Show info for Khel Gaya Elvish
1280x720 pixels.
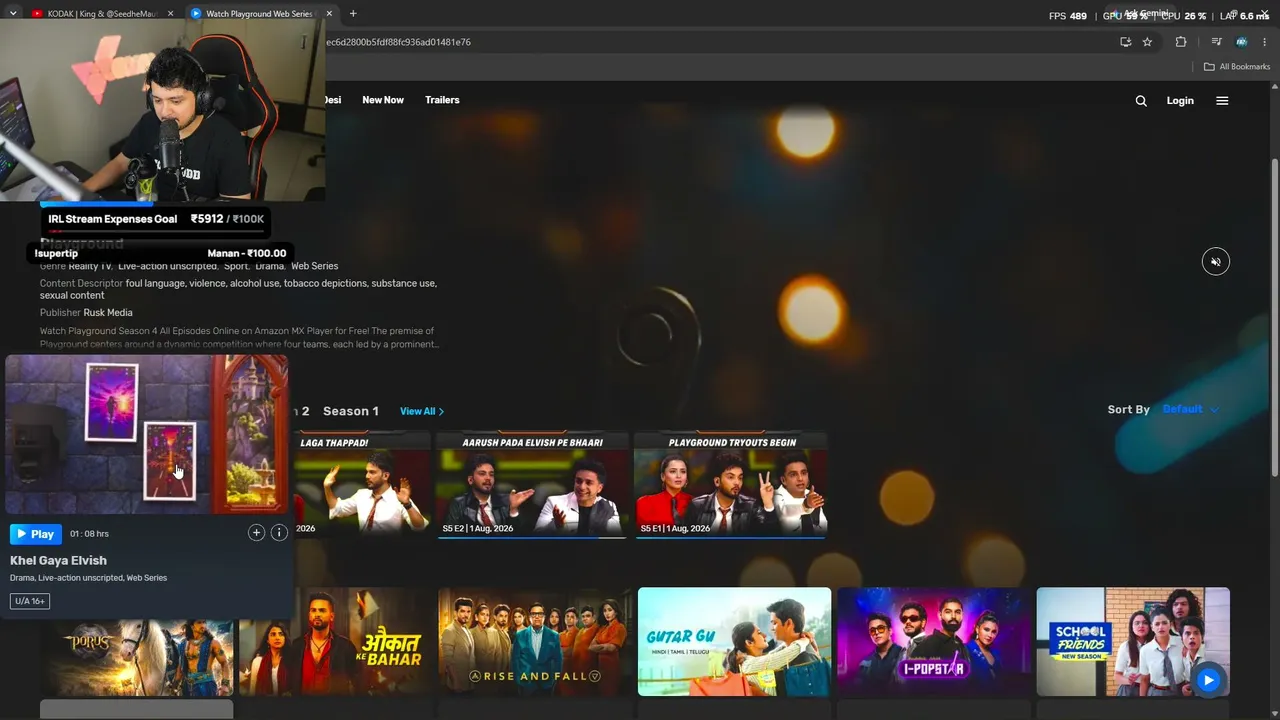tap(279, 533)
